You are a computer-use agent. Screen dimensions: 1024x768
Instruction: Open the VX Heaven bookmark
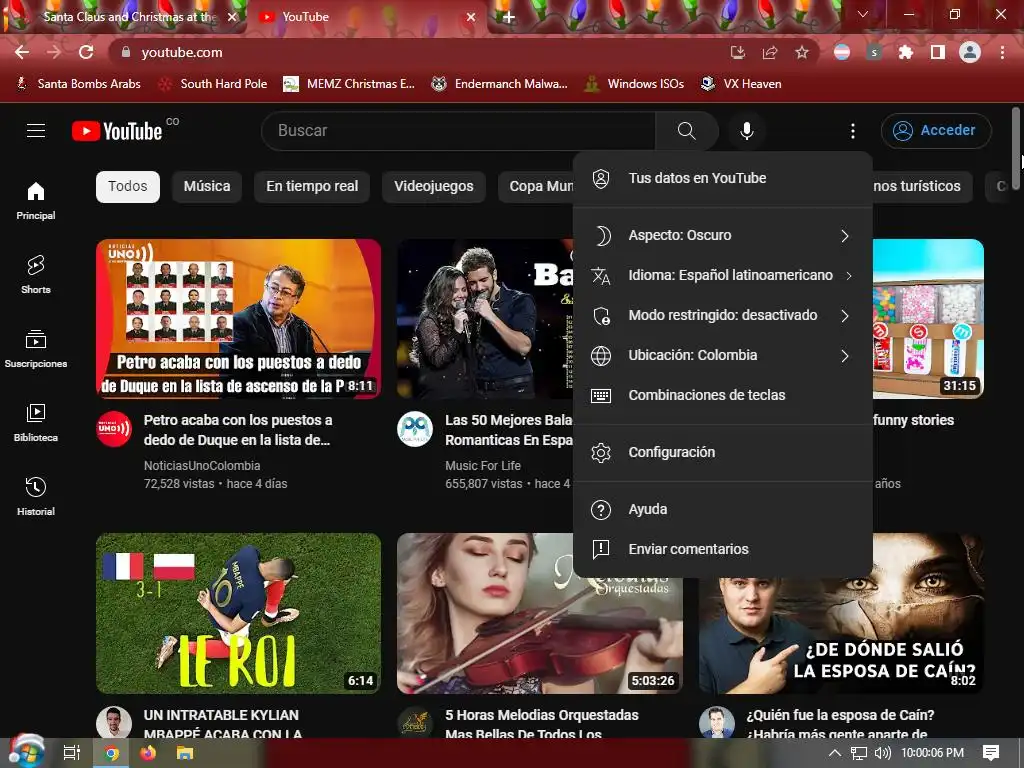[x=741, y=84]
